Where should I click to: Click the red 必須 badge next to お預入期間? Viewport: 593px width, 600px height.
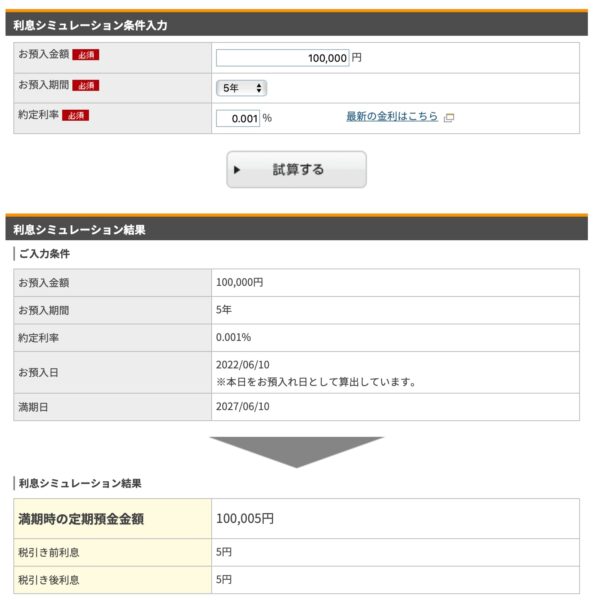click(x=86, y=85)
